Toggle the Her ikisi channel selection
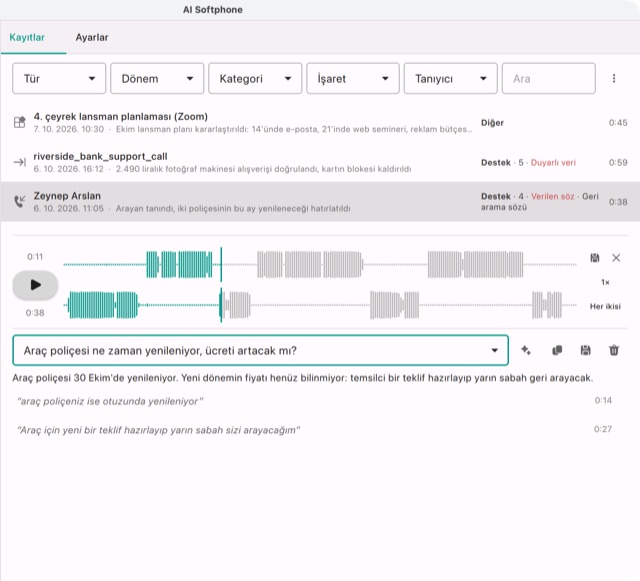The image size is (640, 581). [x=605, y=306]
